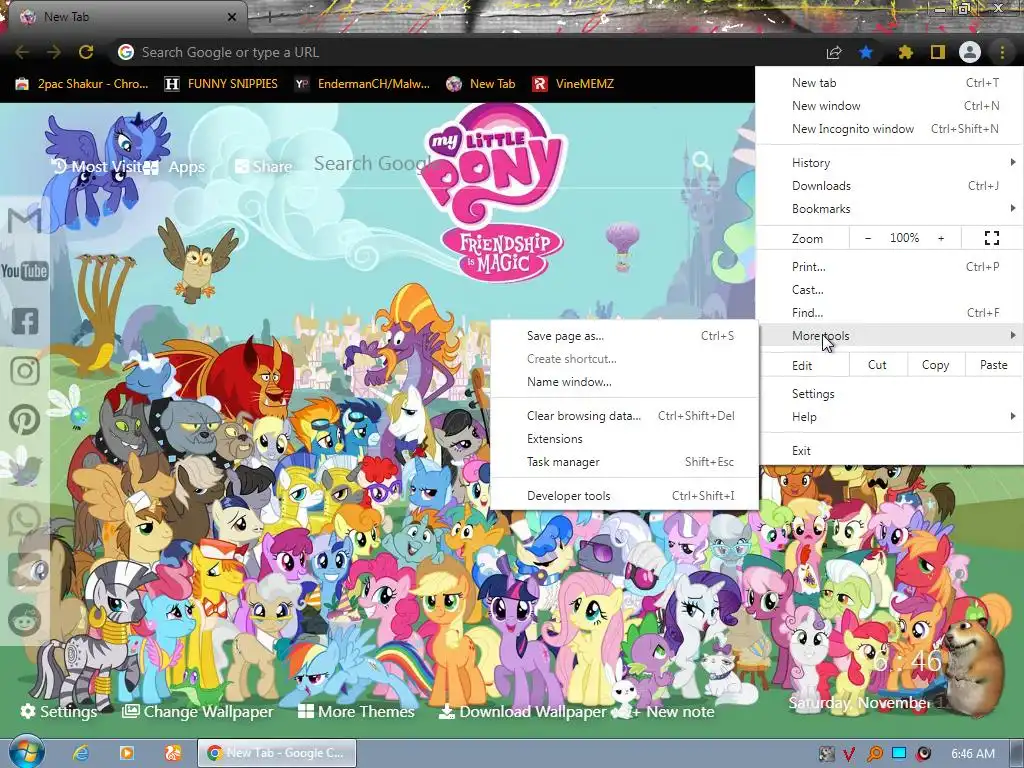Reload the page with the refresh icon

point(86,52)
